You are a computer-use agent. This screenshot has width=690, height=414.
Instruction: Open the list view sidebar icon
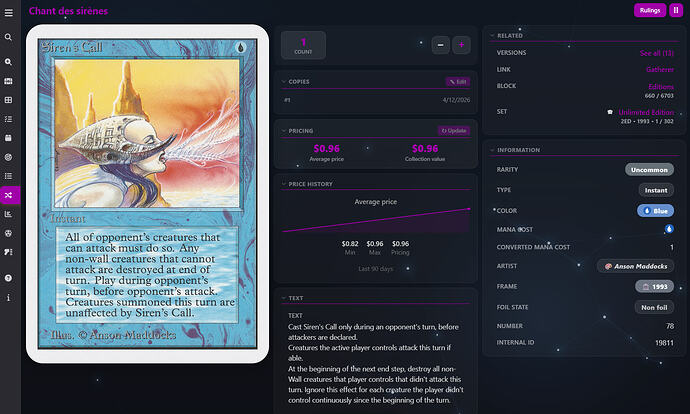[8, 176]
